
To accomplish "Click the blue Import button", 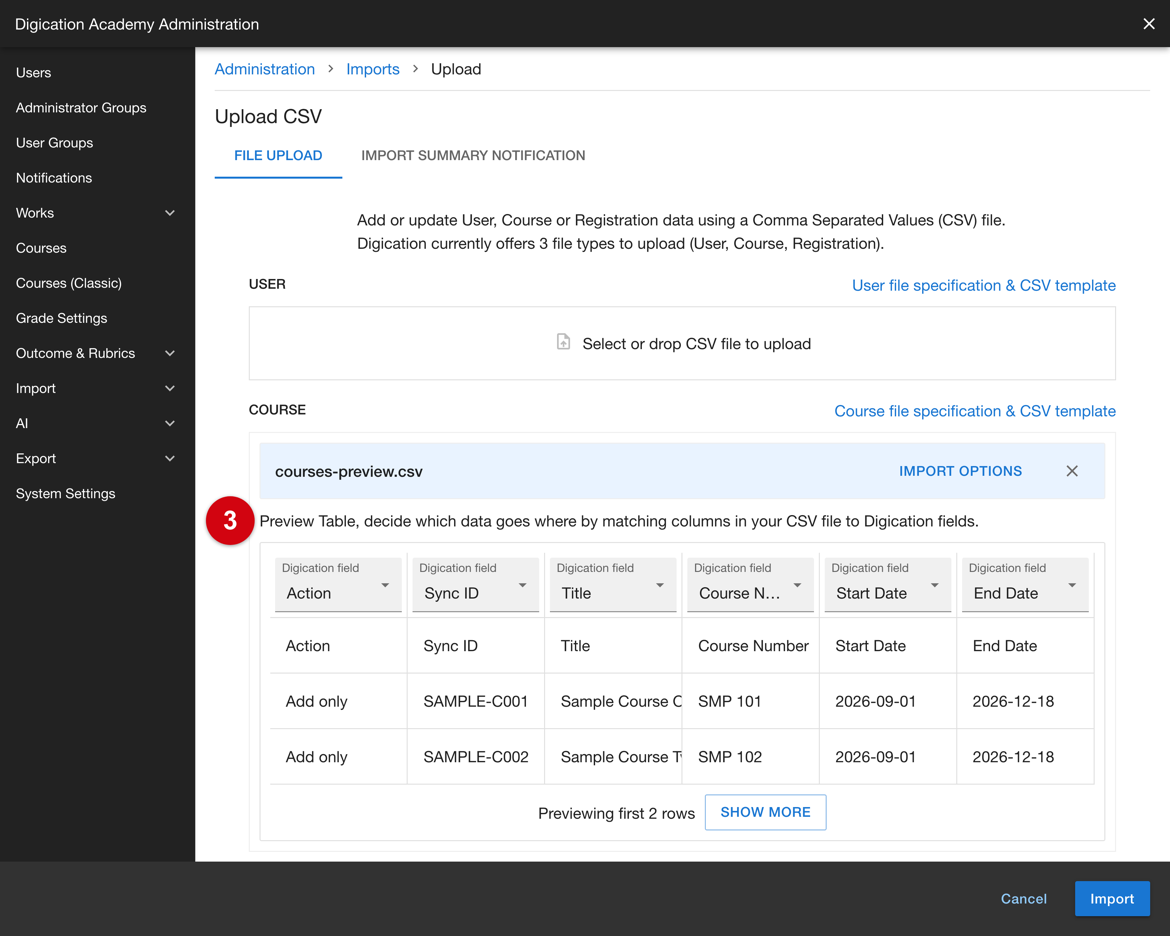I will (x=1111, y=899).
